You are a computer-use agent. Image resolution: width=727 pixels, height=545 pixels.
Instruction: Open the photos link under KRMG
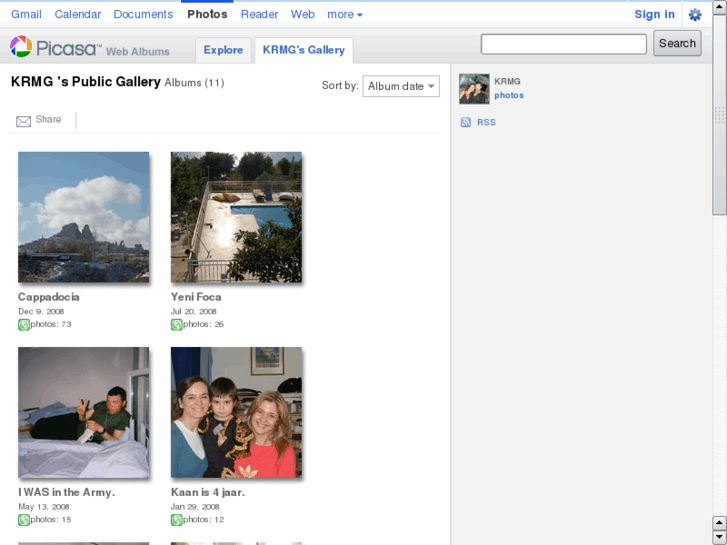(509, 96)
